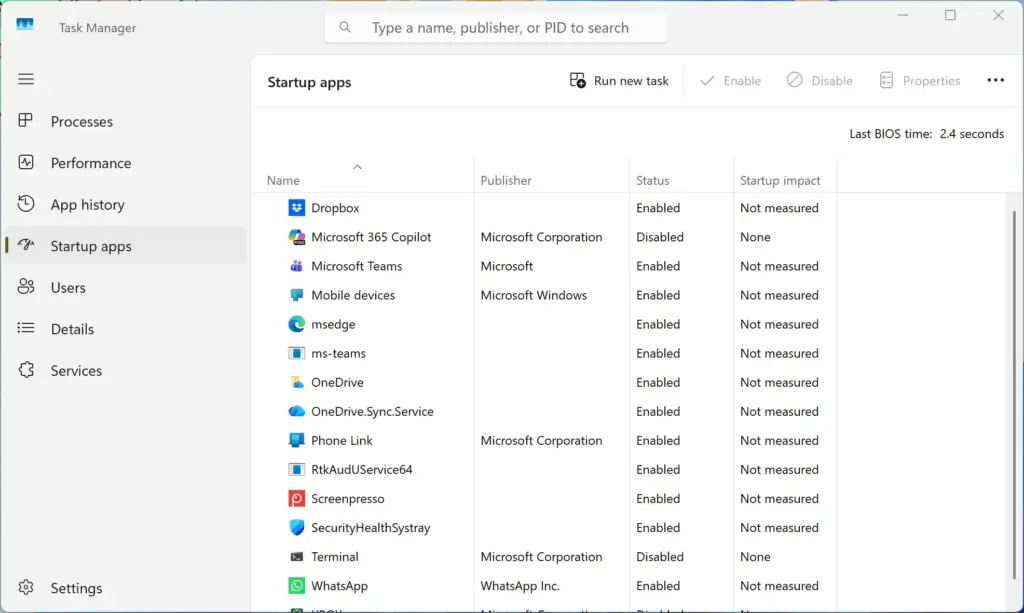Image resolution: width=1024 pixels, height=613 pixels.
Task: Select the Phone Link icon
Action: point(296,440)
